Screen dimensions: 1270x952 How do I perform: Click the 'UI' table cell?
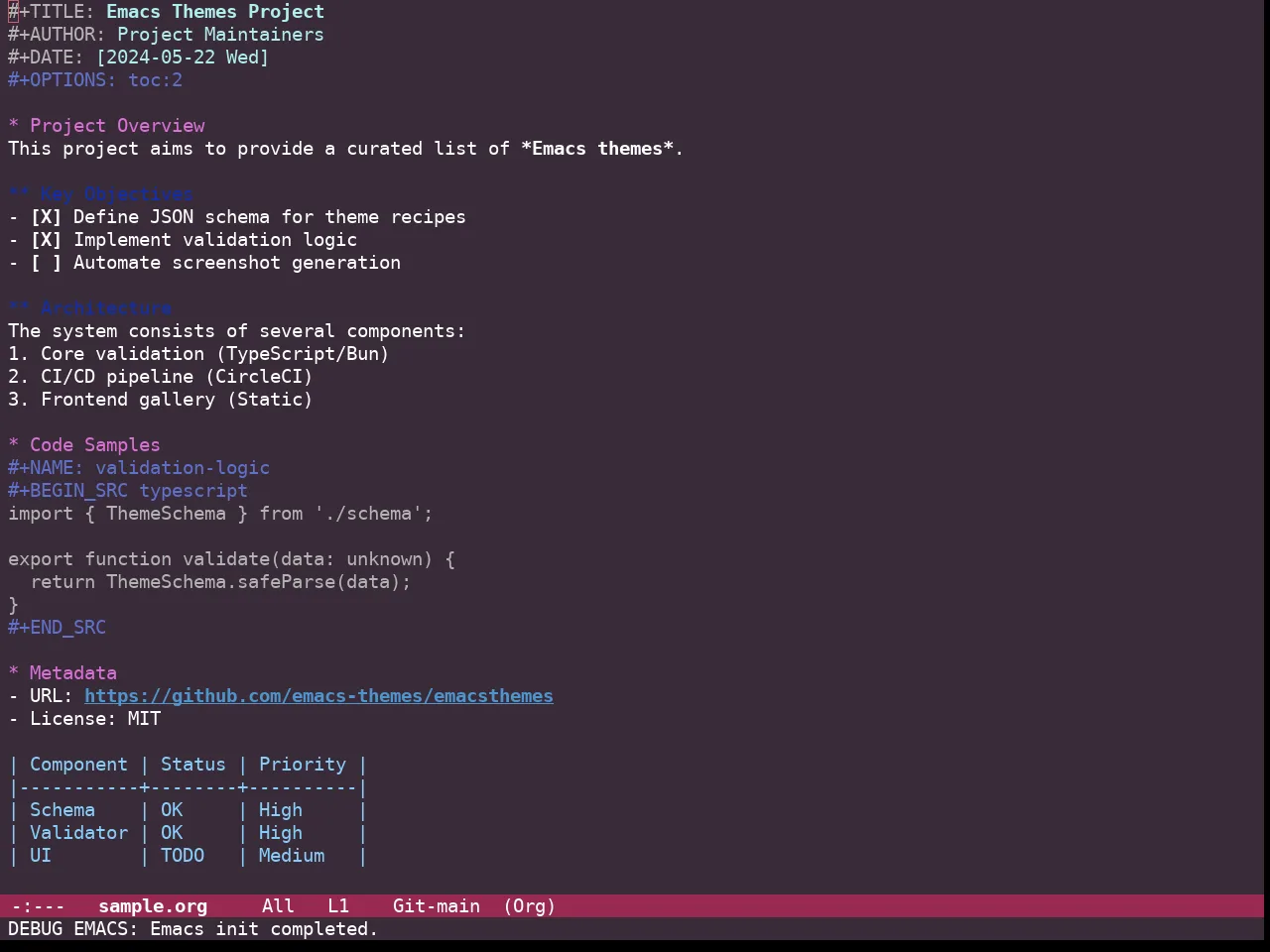(x=41, y=856)
